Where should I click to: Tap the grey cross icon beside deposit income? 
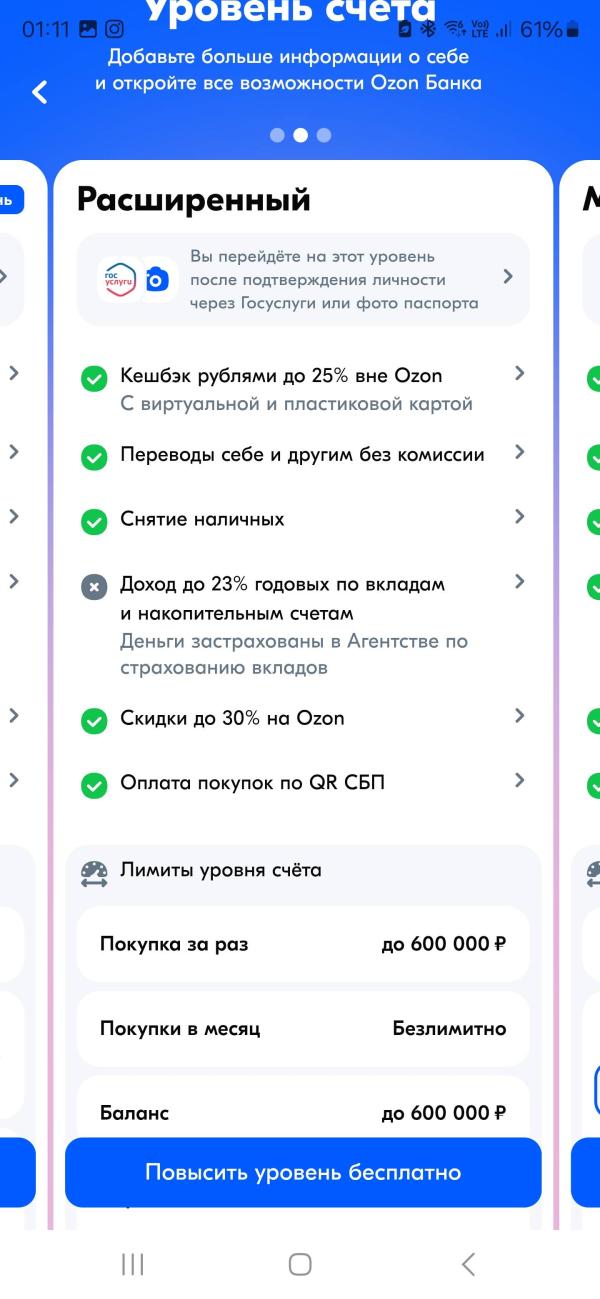(94, 587)
